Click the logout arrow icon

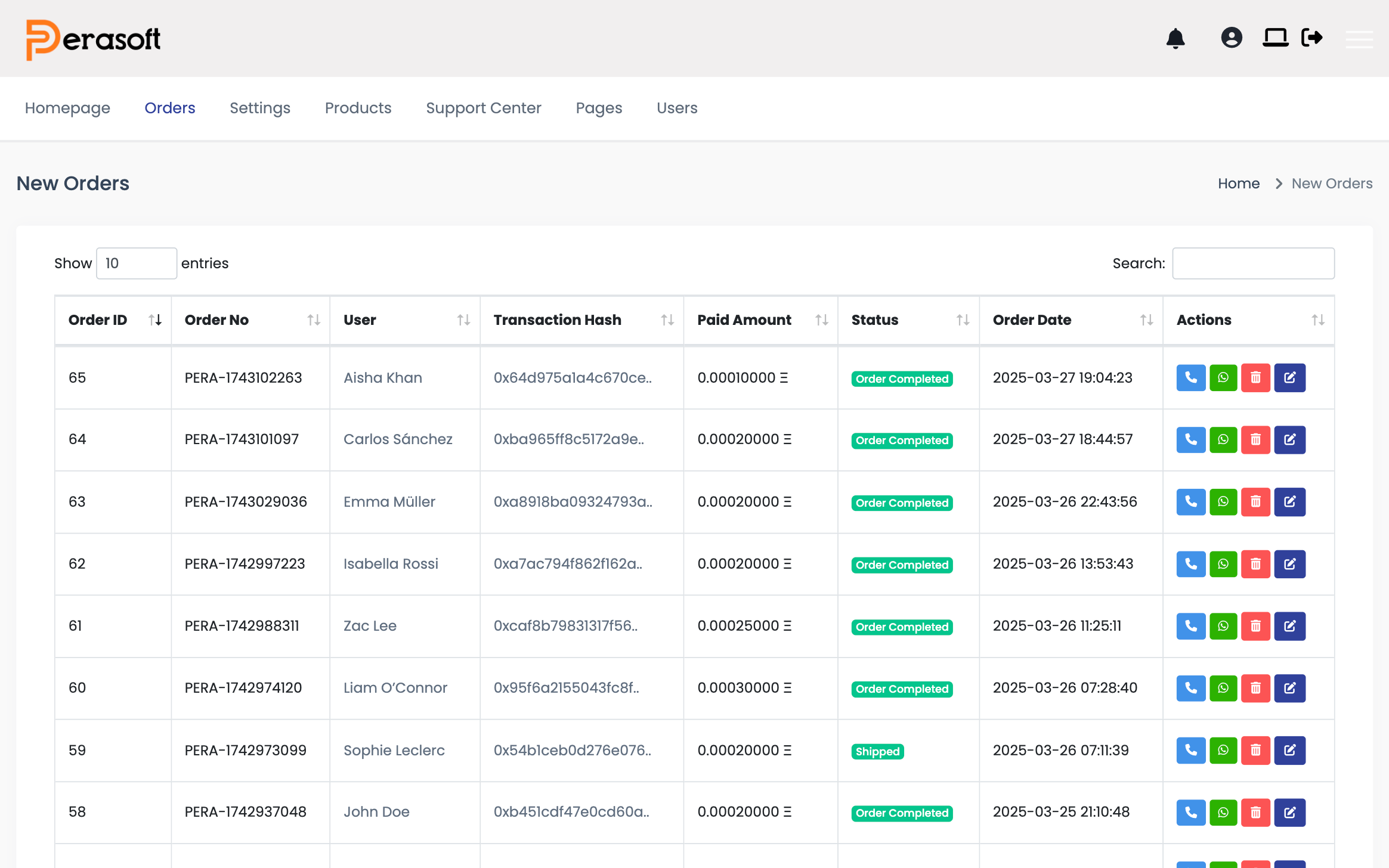1312,38
